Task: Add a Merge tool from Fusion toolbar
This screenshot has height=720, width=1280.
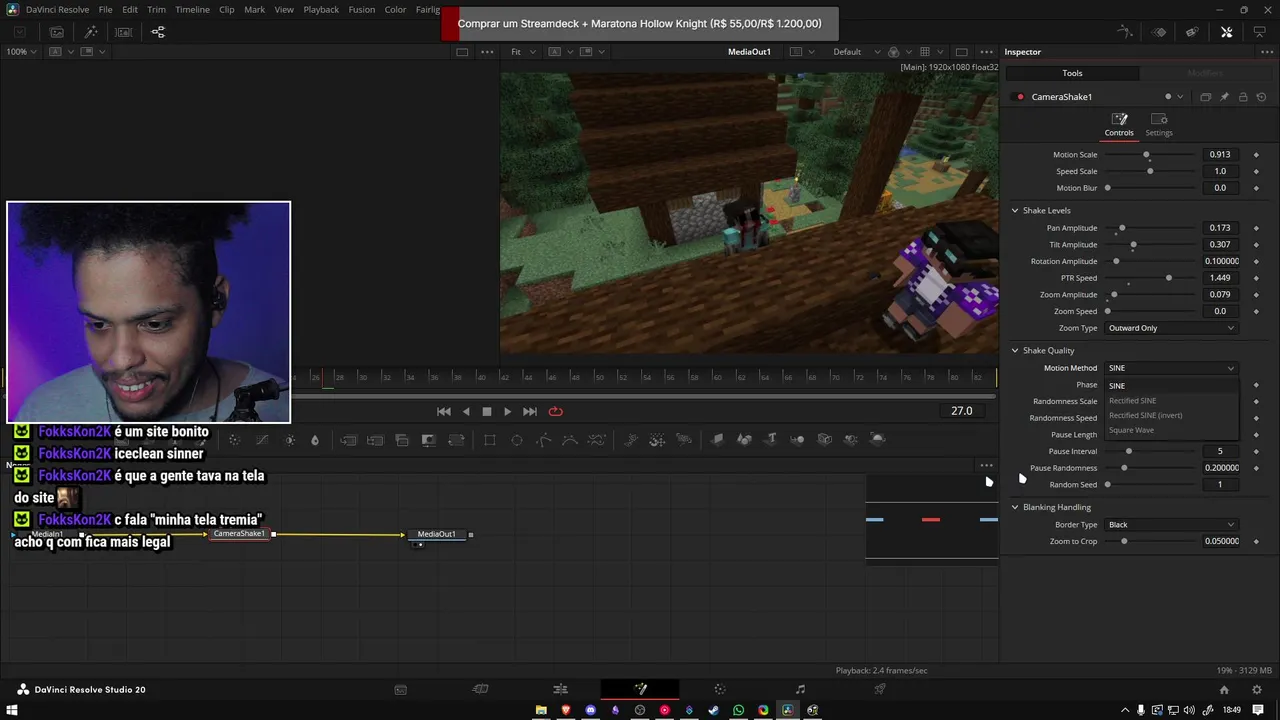Action: click(348, 440)
